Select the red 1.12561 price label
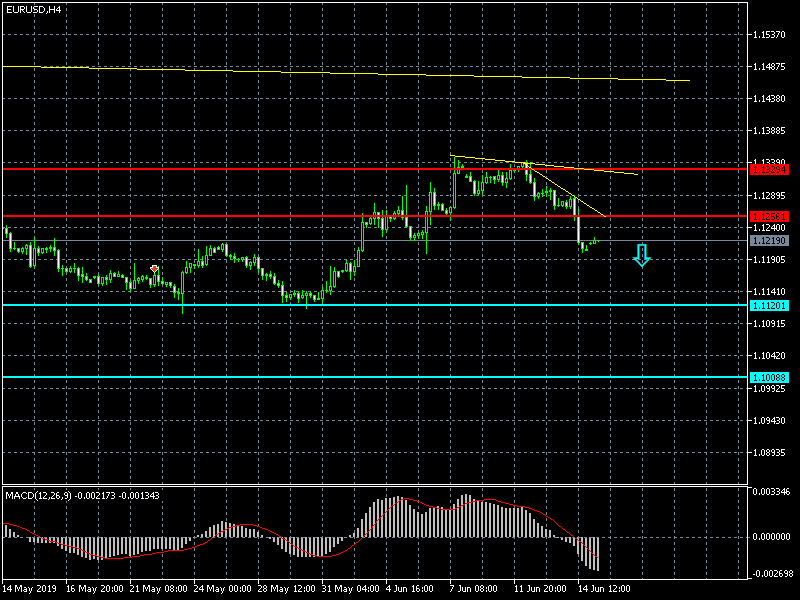Screen dimensions: 800x600 [x=769, y=217]
